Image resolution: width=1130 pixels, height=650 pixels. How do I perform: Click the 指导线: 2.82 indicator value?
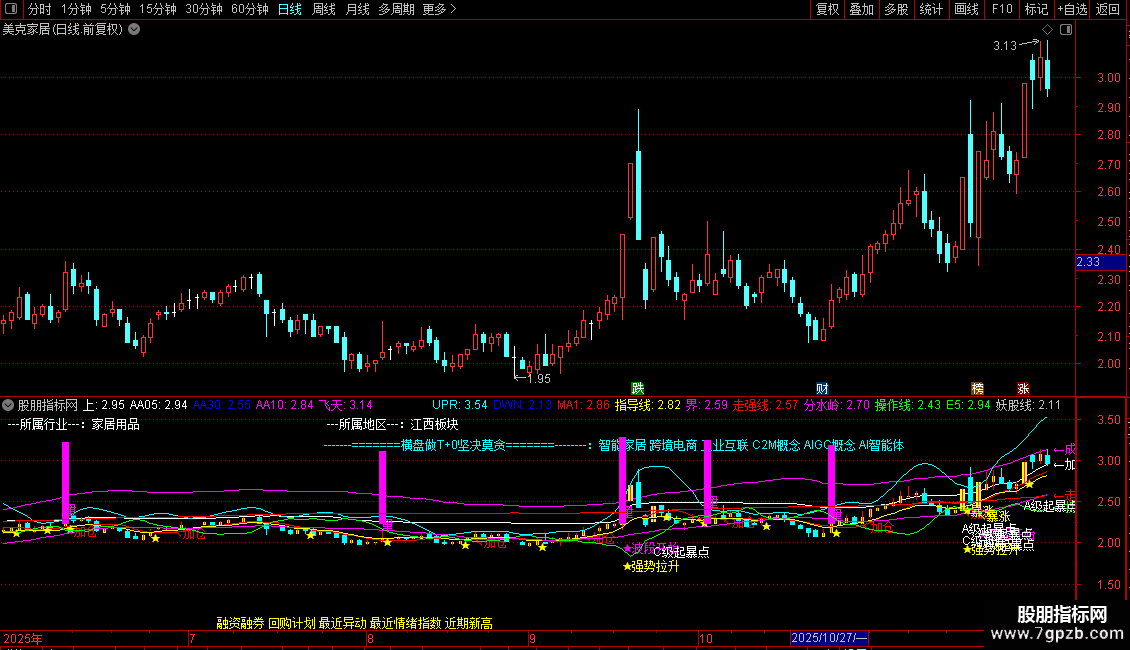[648, 405]
